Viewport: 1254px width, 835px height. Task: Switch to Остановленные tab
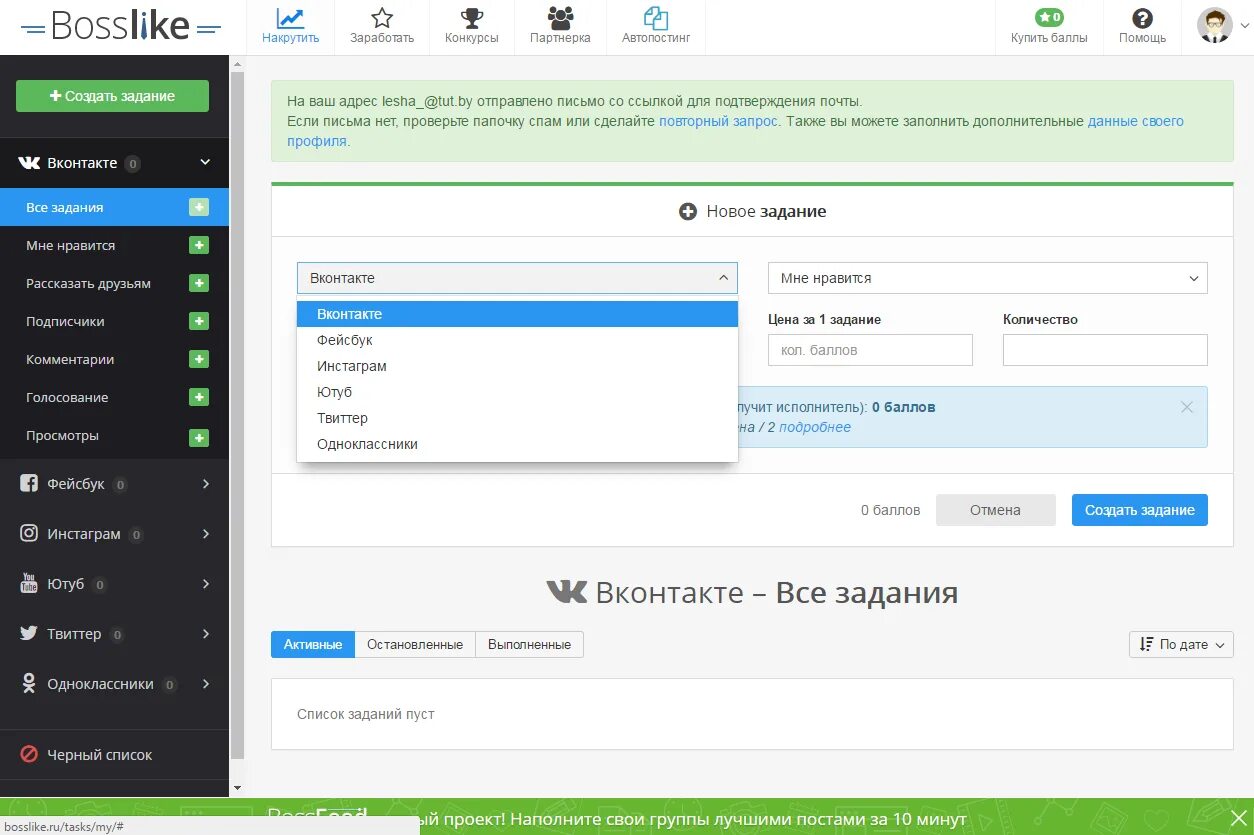pyautogui.click(x=415, y=644)
